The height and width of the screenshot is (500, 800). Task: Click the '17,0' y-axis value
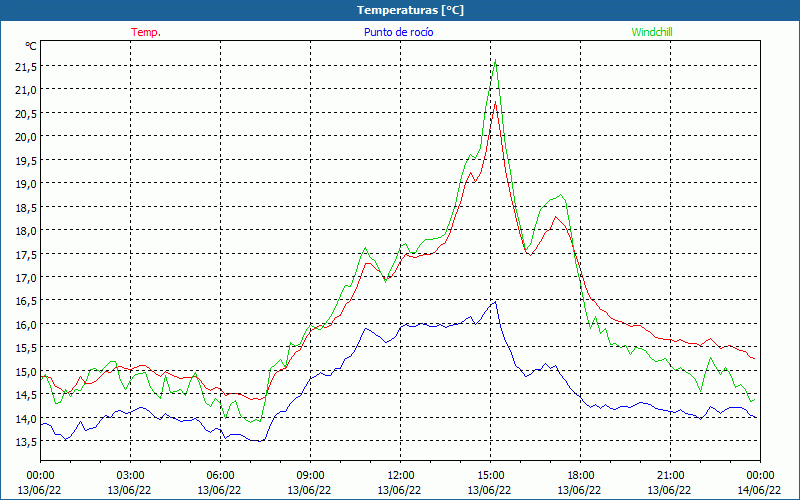point(26,278)
